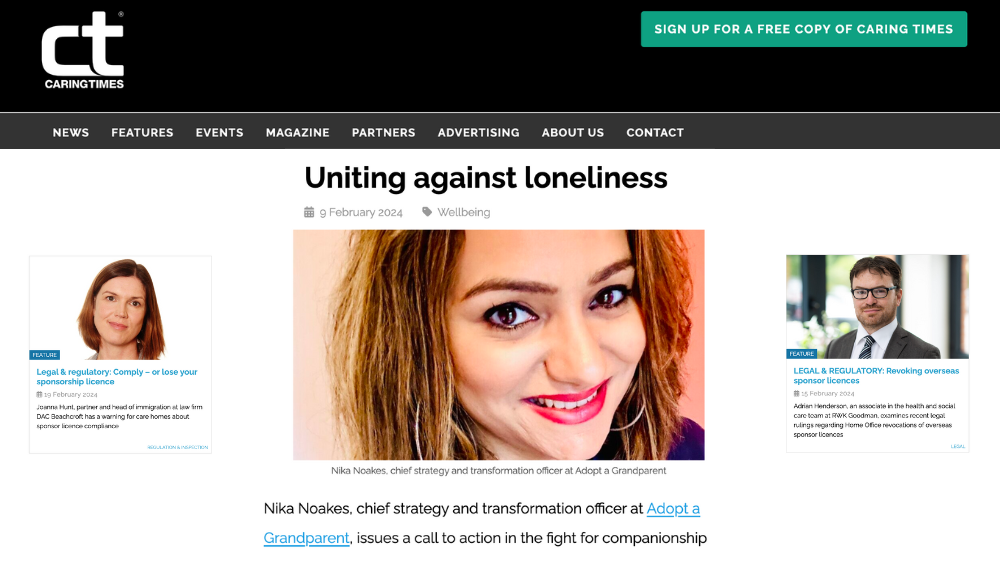Click FEATURE badge on Adrian Henderson article card
Viewport: 1000px width, 563px height.
pyautogui.click(x=802, y=353)
